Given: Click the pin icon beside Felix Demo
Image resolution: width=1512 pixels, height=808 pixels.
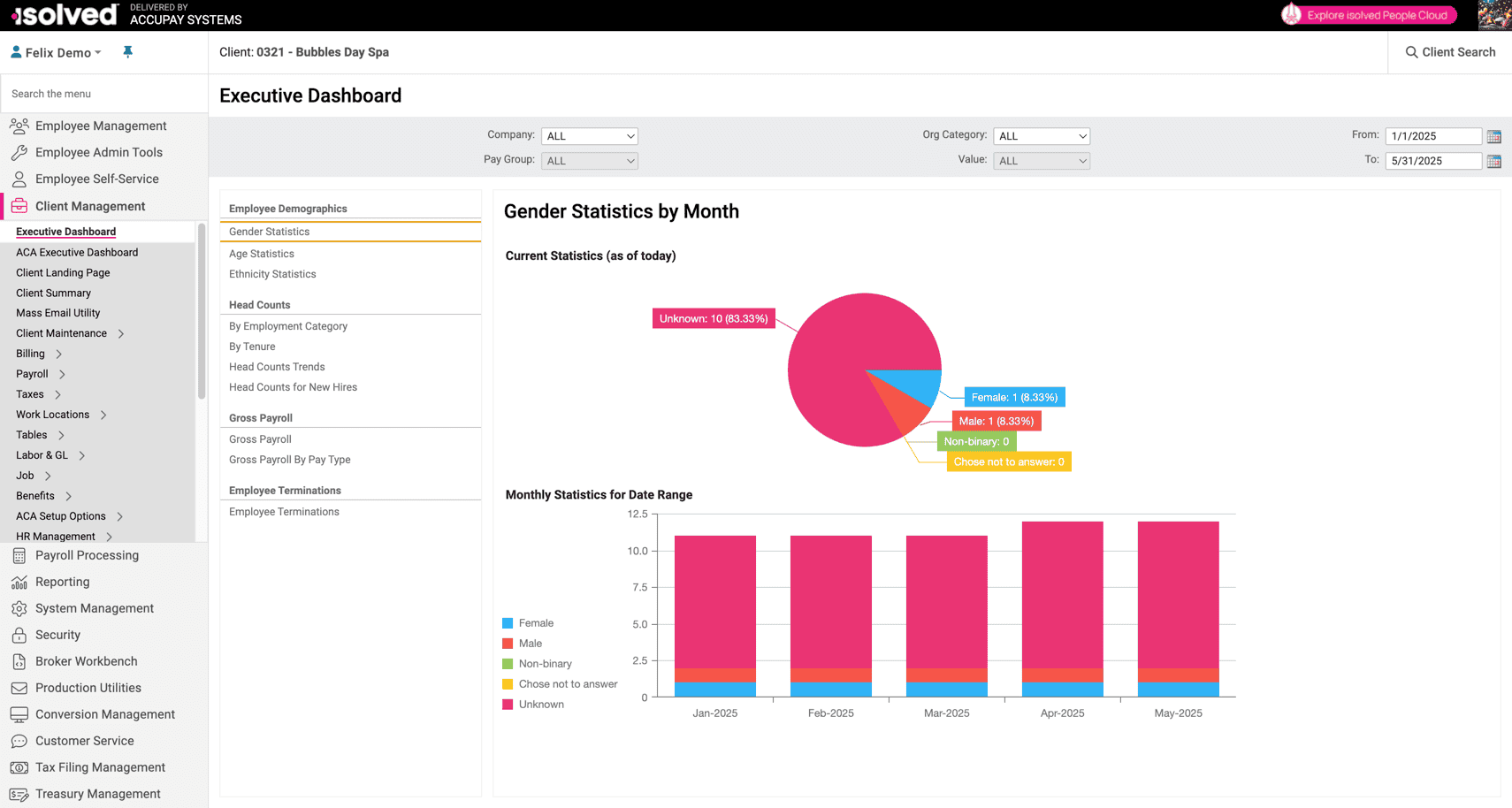Looking at the screenshot, I should 127,52.
